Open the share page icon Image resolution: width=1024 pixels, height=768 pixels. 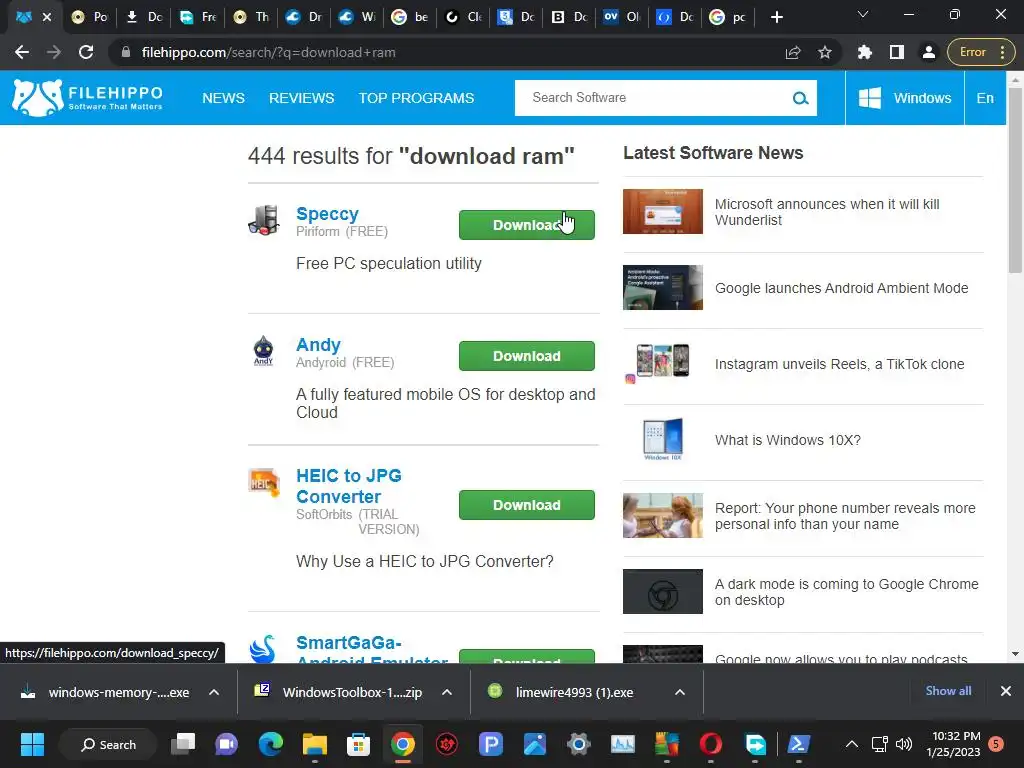click(x=793, y=52)
